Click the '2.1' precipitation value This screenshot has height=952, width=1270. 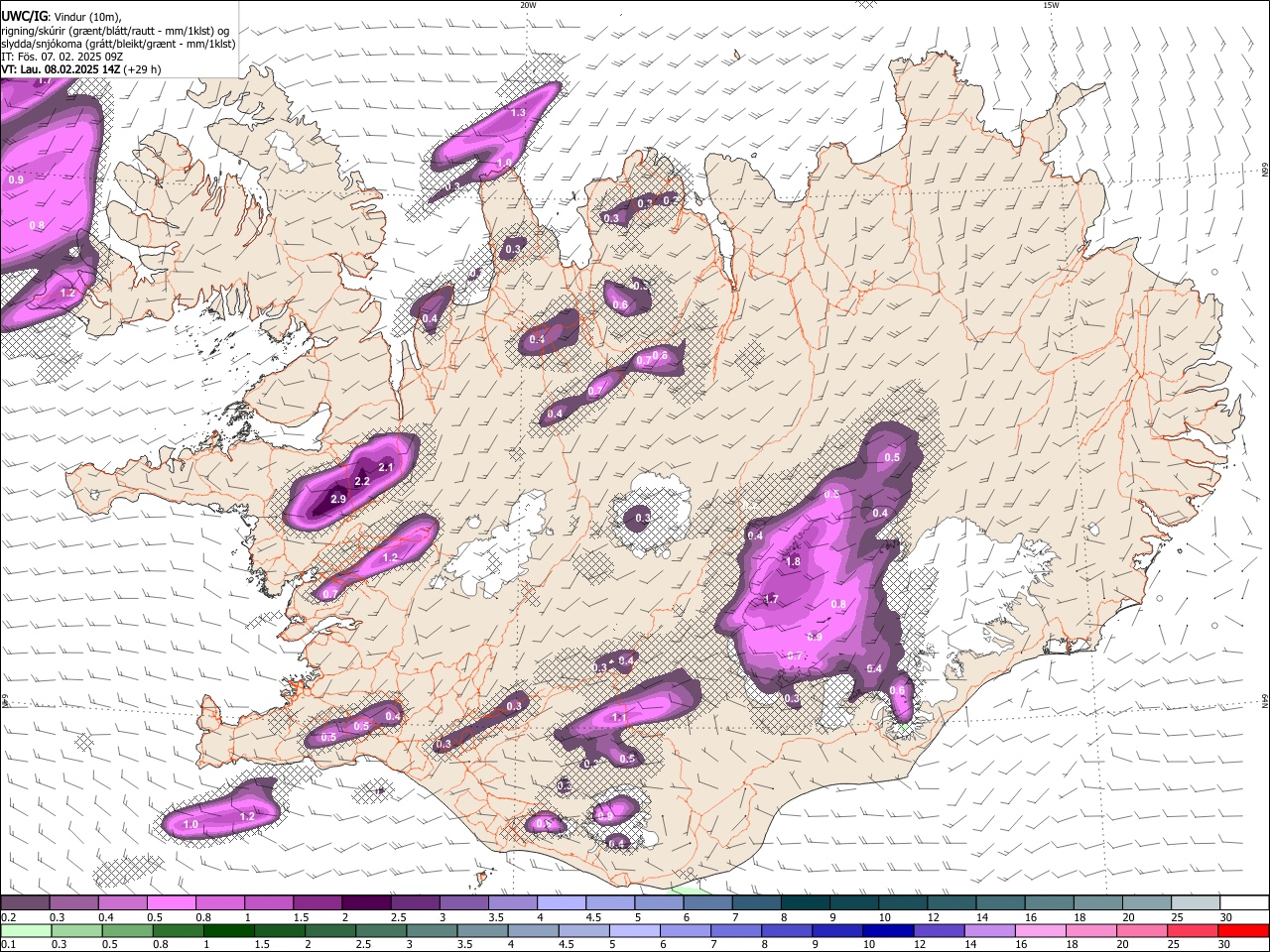(x=386, y=467)
